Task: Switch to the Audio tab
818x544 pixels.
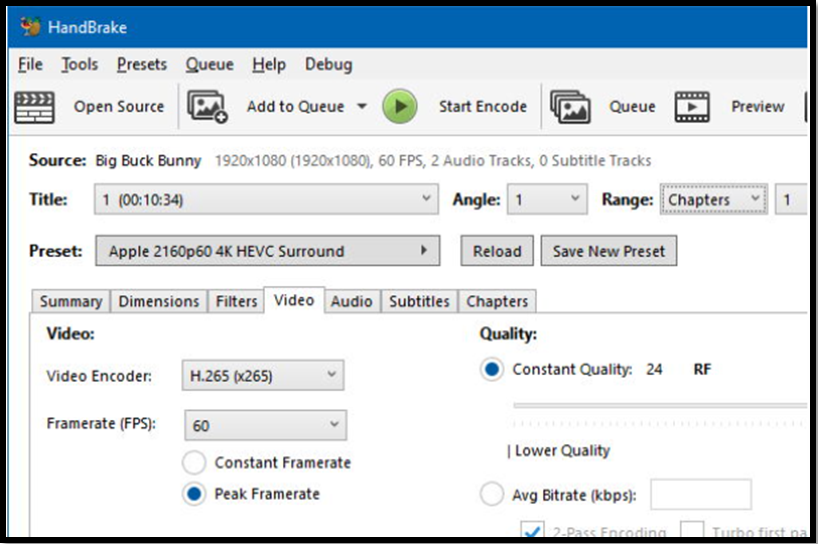Action: (x=352, y=301)
